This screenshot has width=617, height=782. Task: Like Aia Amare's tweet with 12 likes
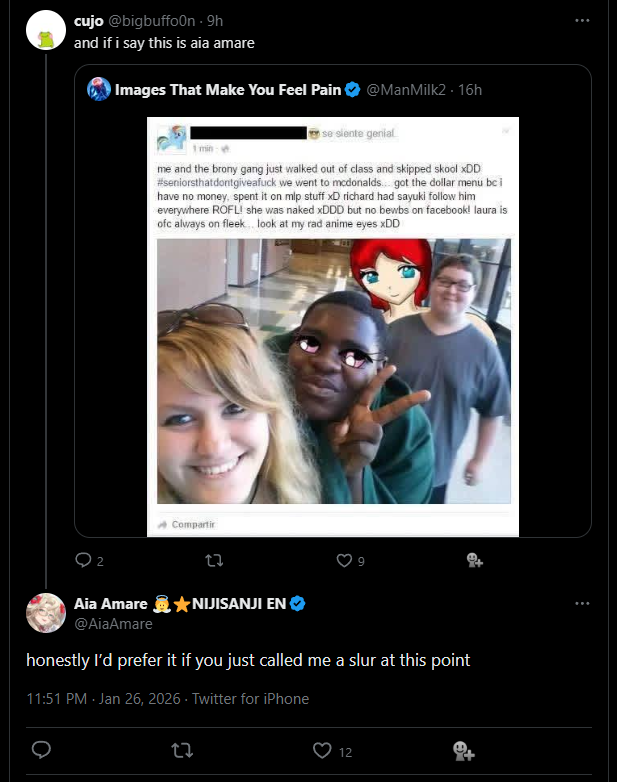click(x=322, y=750)
